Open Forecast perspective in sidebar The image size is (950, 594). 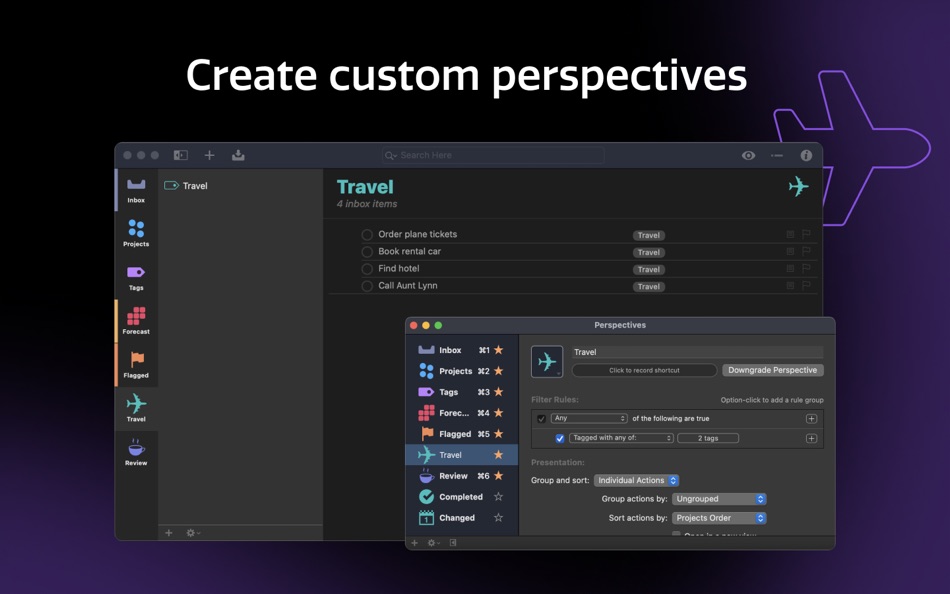pyautogui.click(x=136, y=321)
